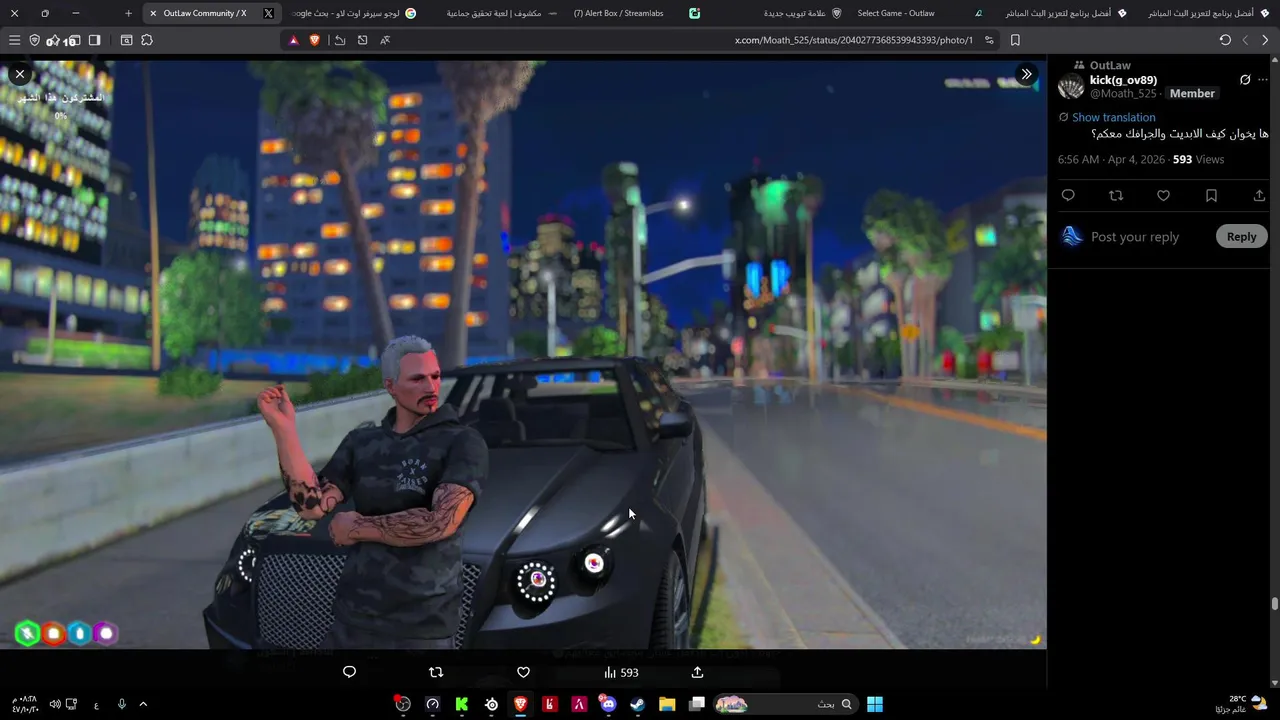The width and height of the screenshot is (1280, 720).
Task: Focus the Post your reply field
Action: coord(1135,237)
